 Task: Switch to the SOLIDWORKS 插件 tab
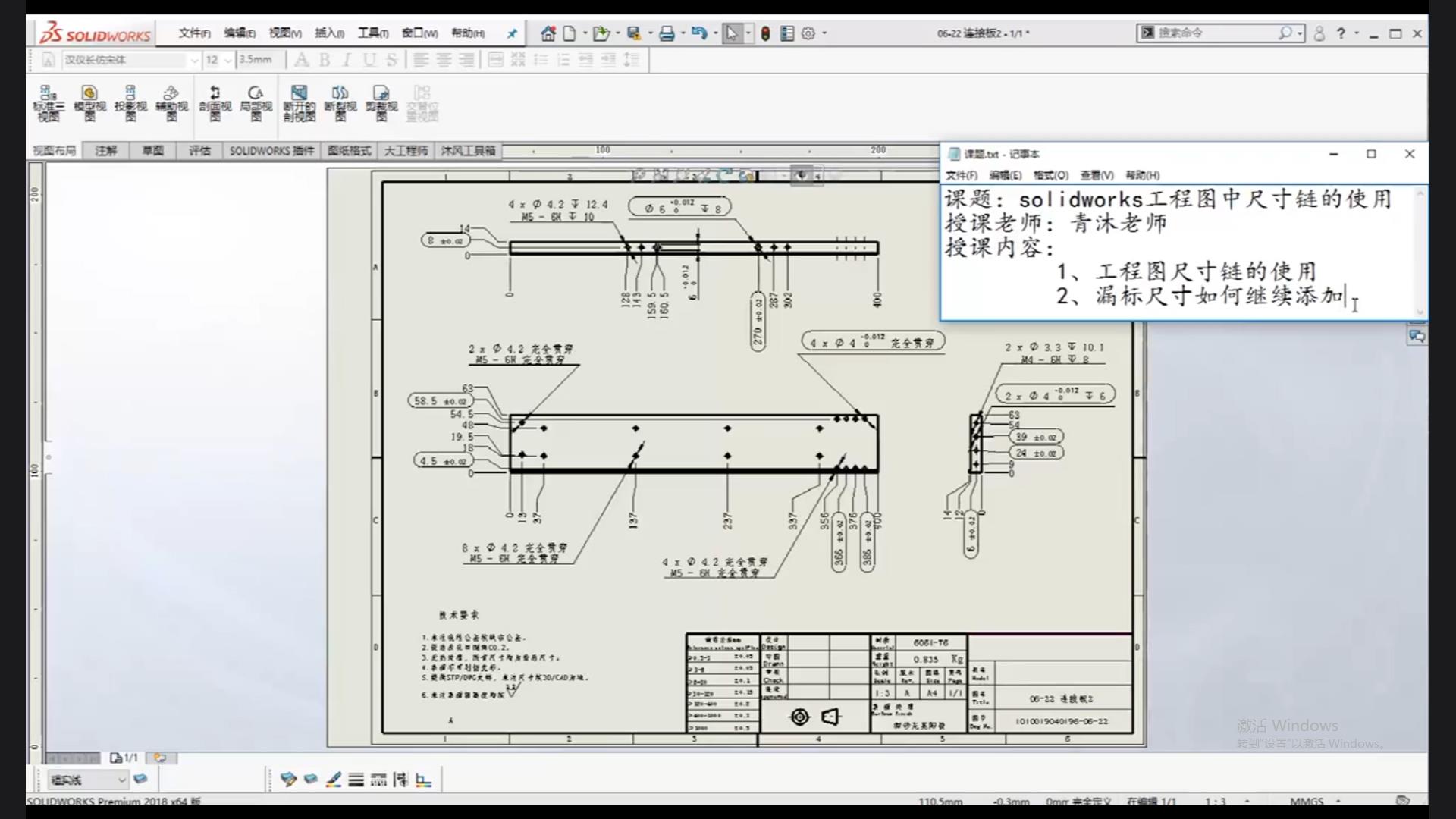tap(271, 151)
